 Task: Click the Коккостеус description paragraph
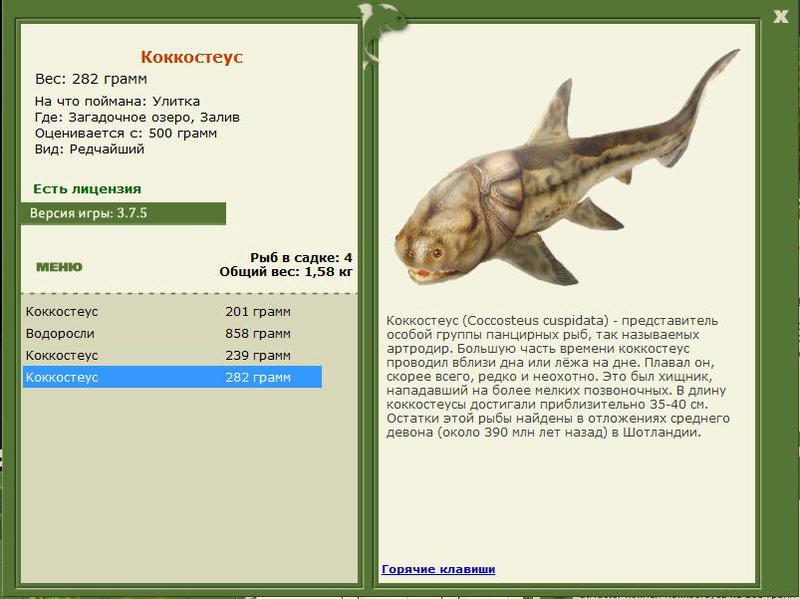pyautogui.click(x=558, y=377)
